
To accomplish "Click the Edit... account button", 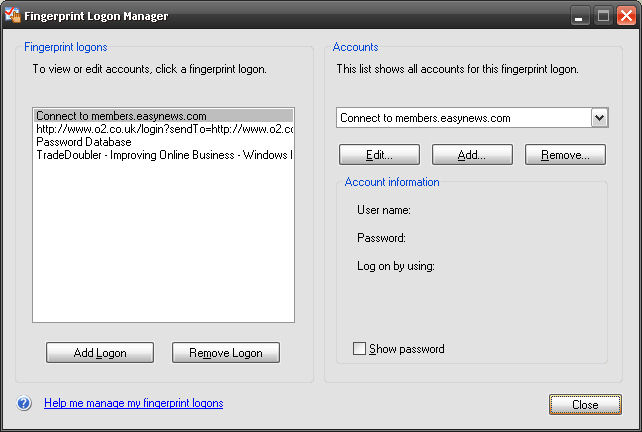I will (379, 155).
